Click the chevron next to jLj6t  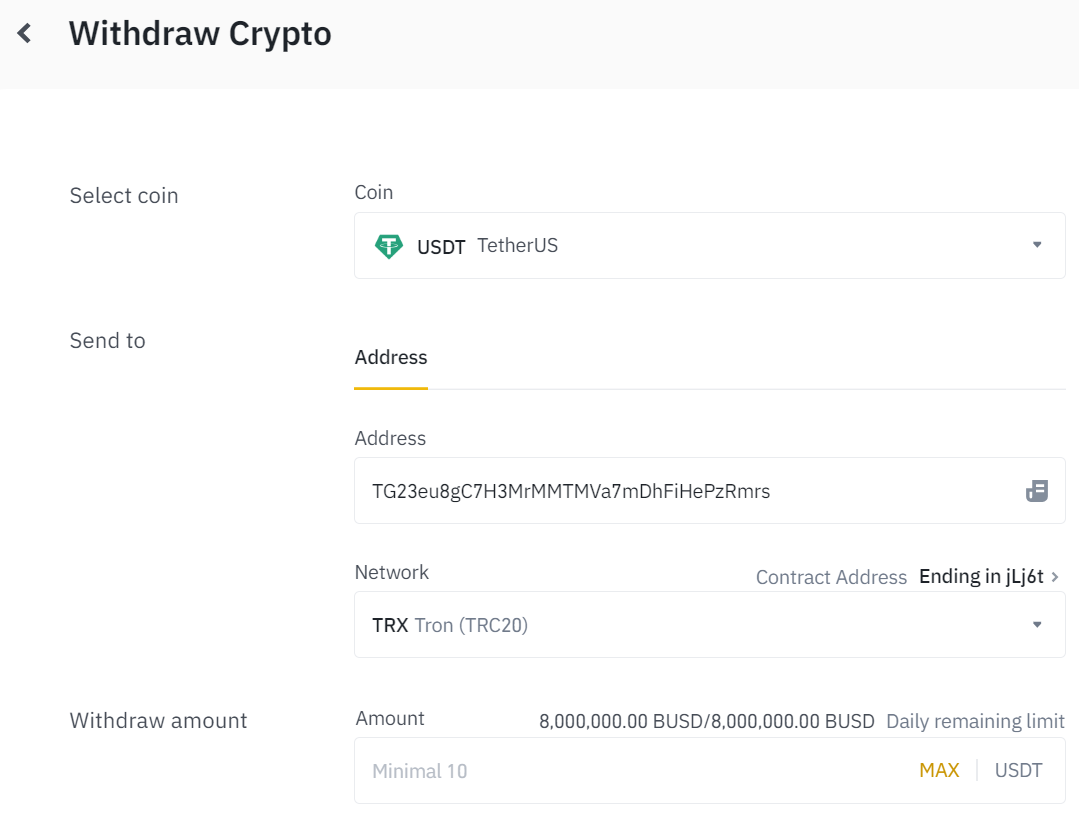pyautogui.click(x=1056, y=577)
